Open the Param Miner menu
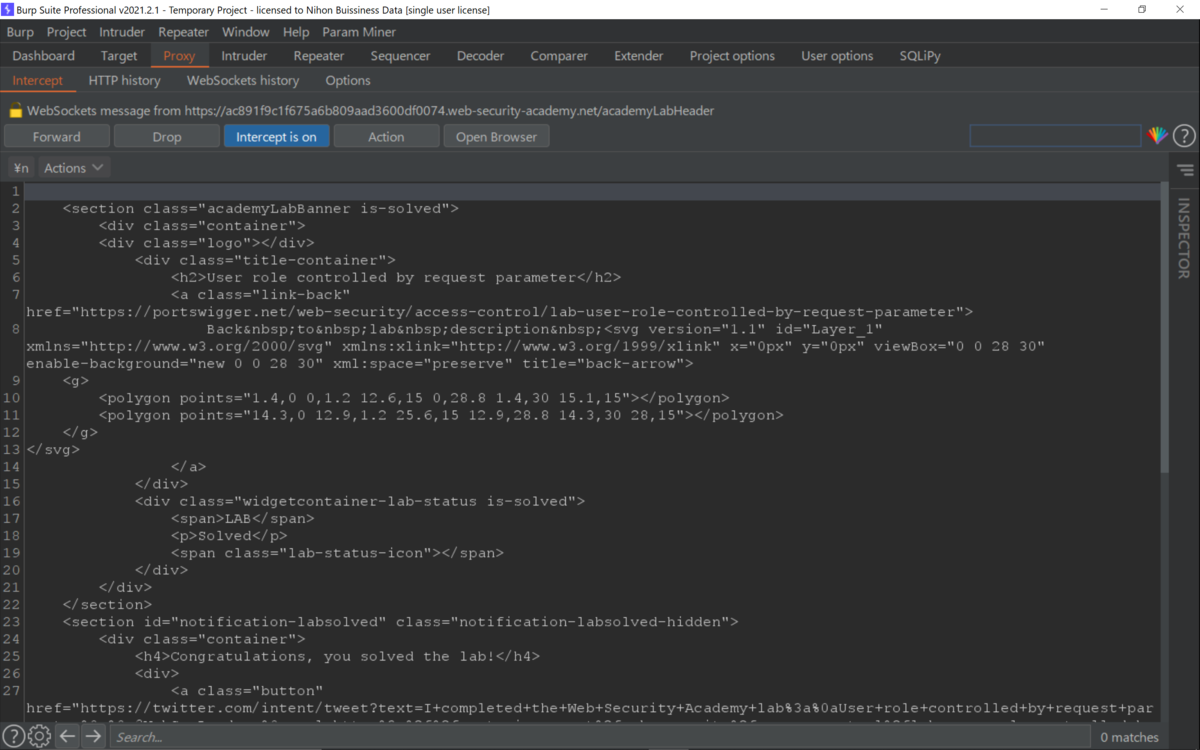 tap(359, 32)
